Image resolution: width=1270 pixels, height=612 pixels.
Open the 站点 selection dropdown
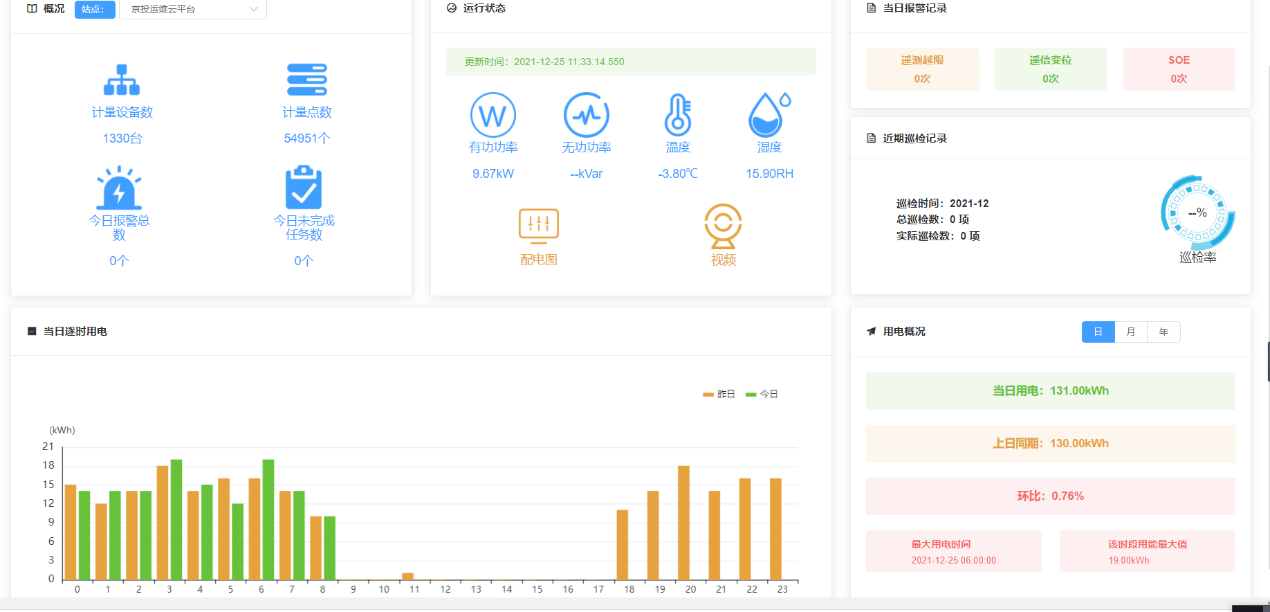(x=192, y=9)
